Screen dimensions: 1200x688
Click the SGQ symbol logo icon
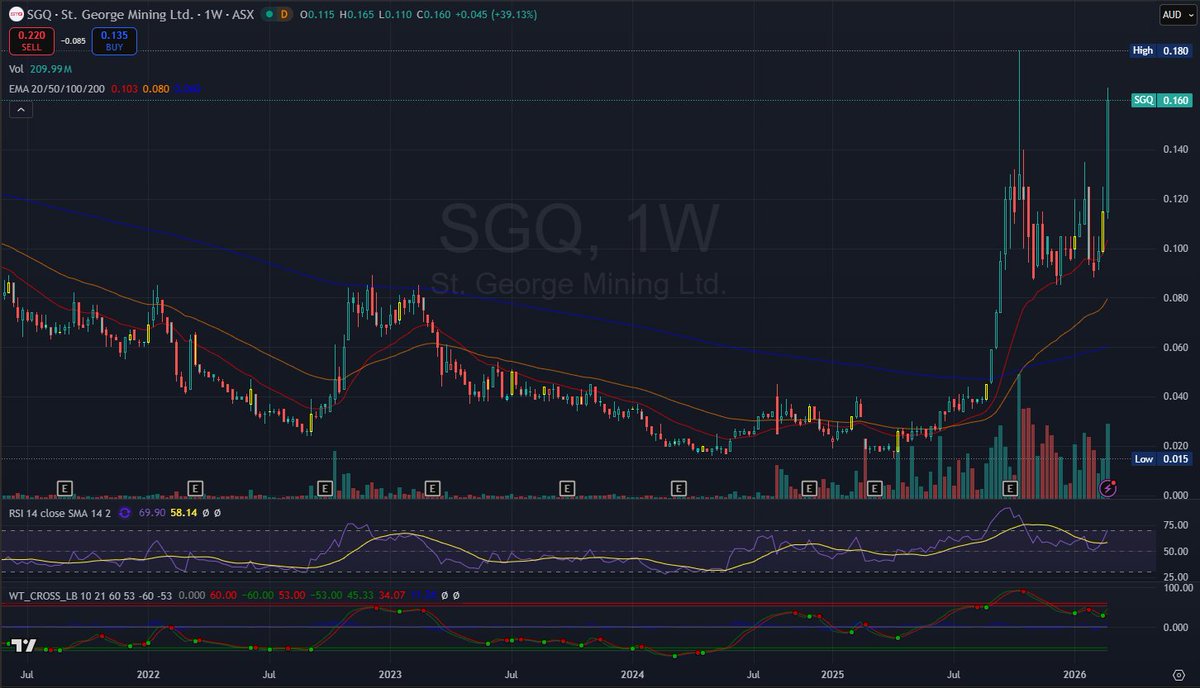click(x=16, y=14)
